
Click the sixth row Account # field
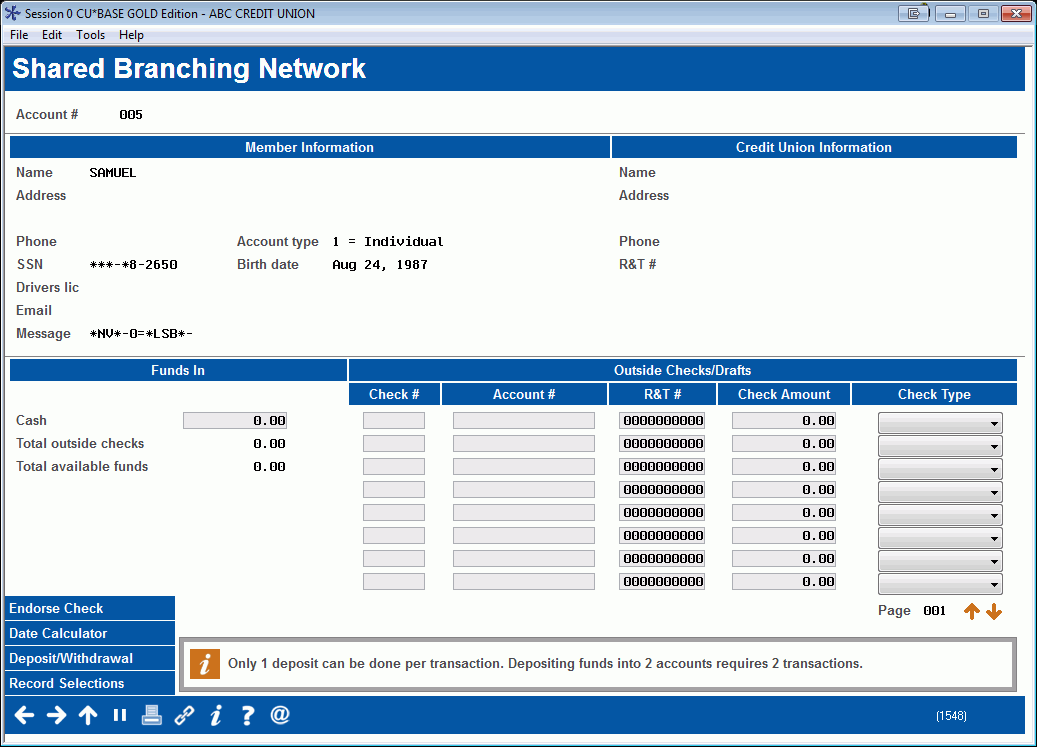pos(524,535)
